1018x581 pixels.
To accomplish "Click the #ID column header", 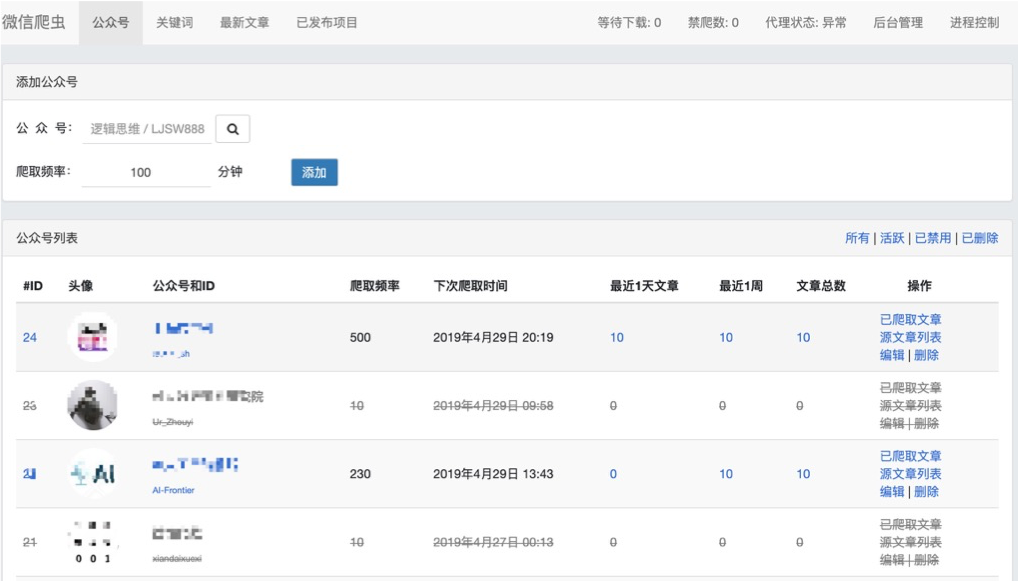I will pyautogui.click(x=33, y=286).
